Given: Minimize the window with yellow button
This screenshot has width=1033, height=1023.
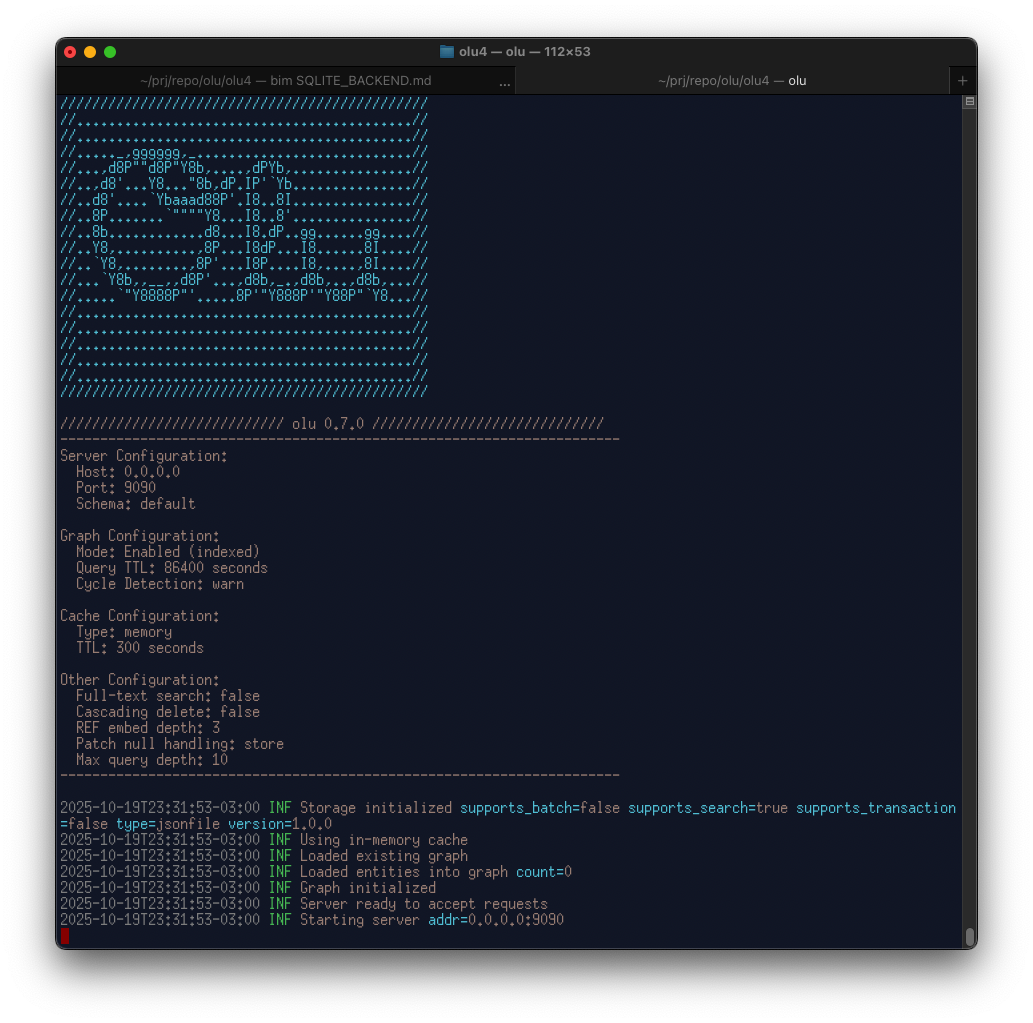Looking at the screenshot, I should pos(90,52).
